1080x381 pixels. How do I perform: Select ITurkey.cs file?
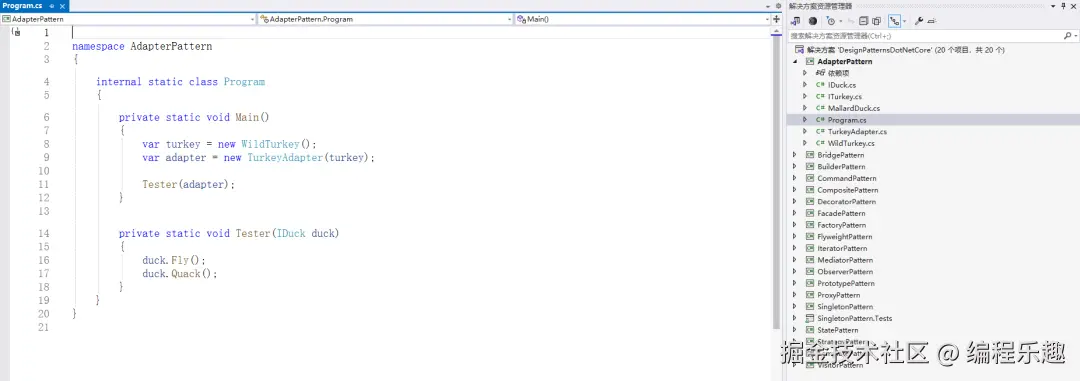(x=844, y=96)
